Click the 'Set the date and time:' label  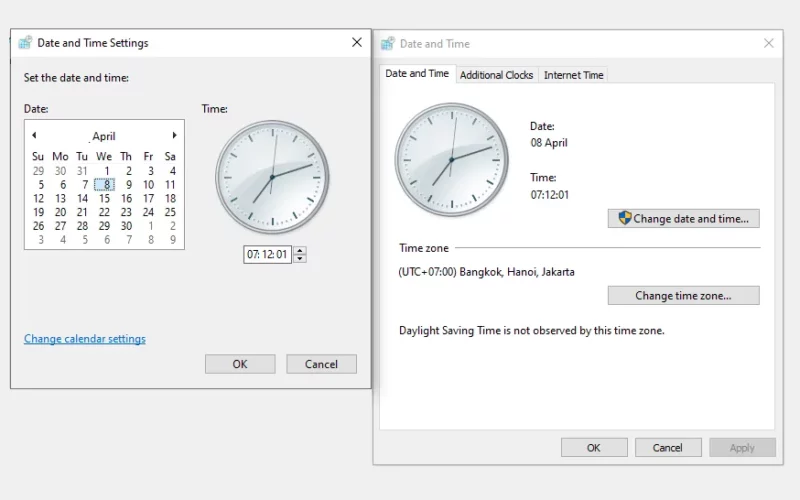[76, 78]
